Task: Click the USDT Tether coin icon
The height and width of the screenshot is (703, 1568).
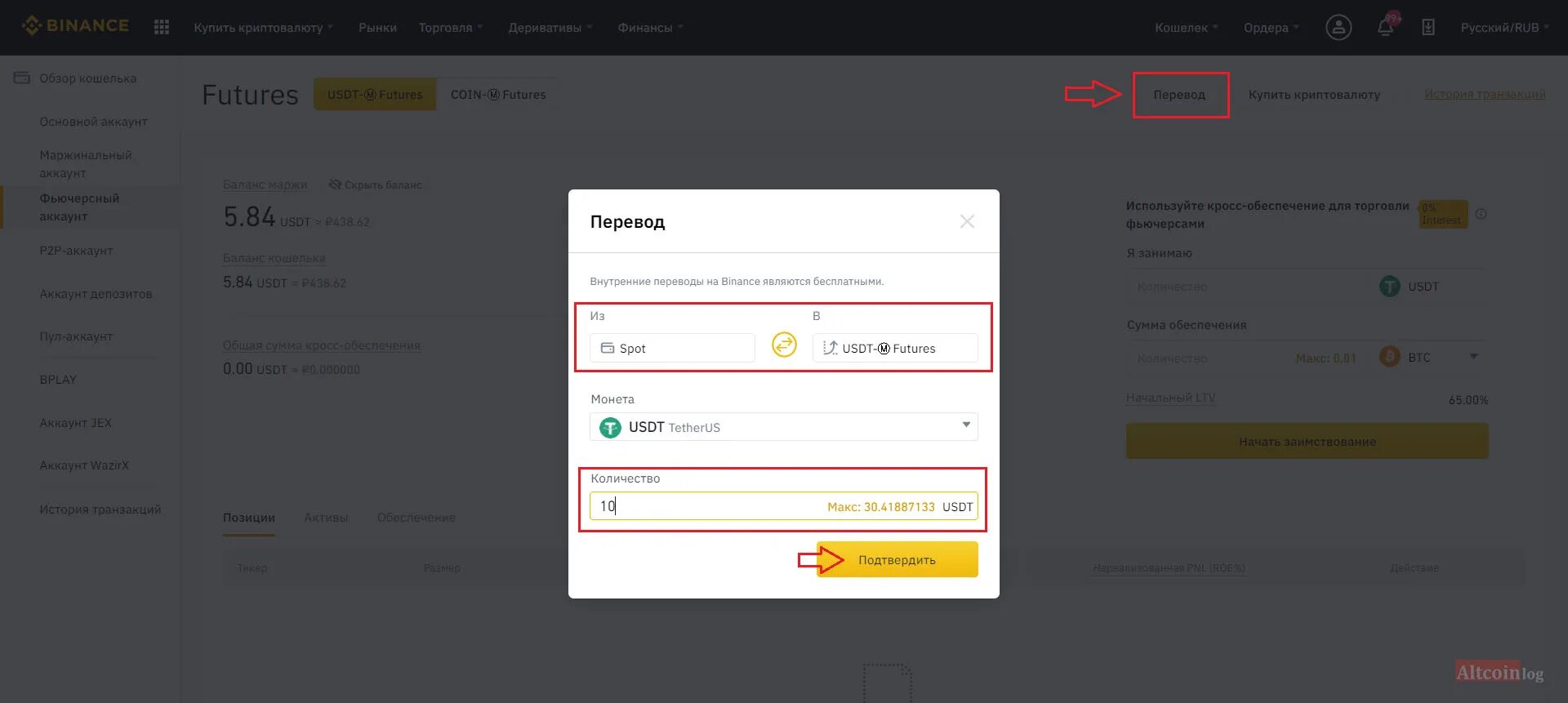Action: click(x=610, y=427)
